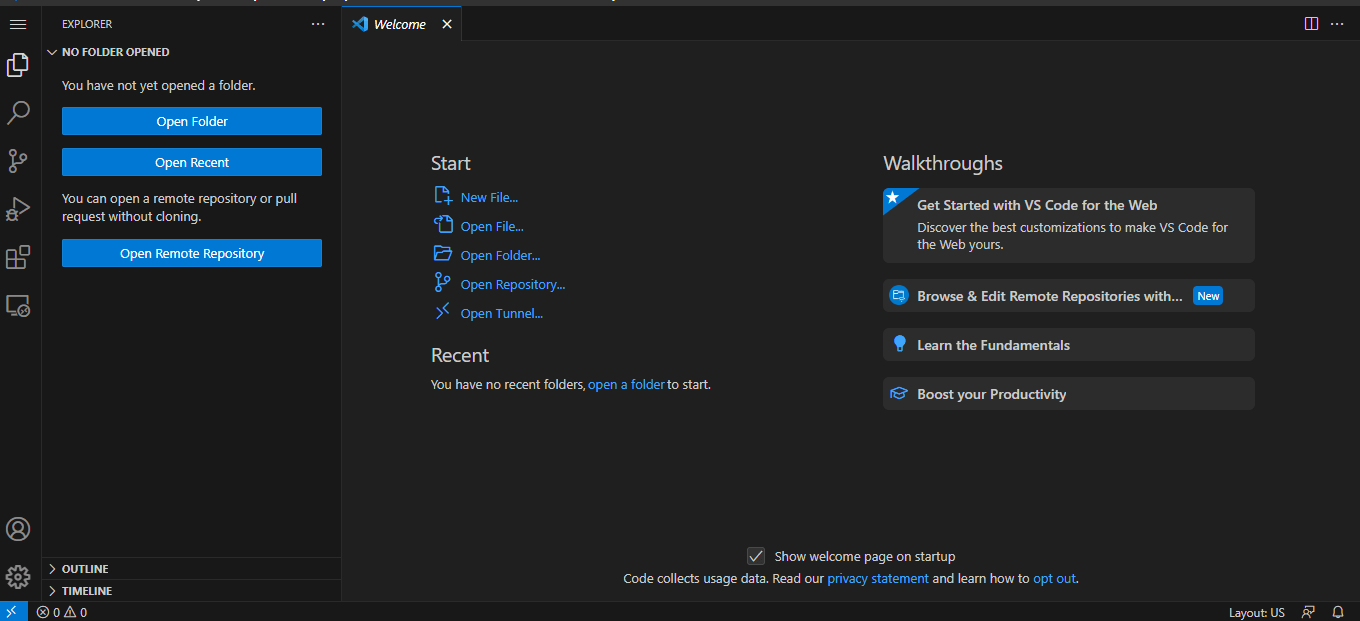This screenshot has height=621, width=1360.
Task: Click the Layout: US status bar entry
Action: pos(1257,612)
